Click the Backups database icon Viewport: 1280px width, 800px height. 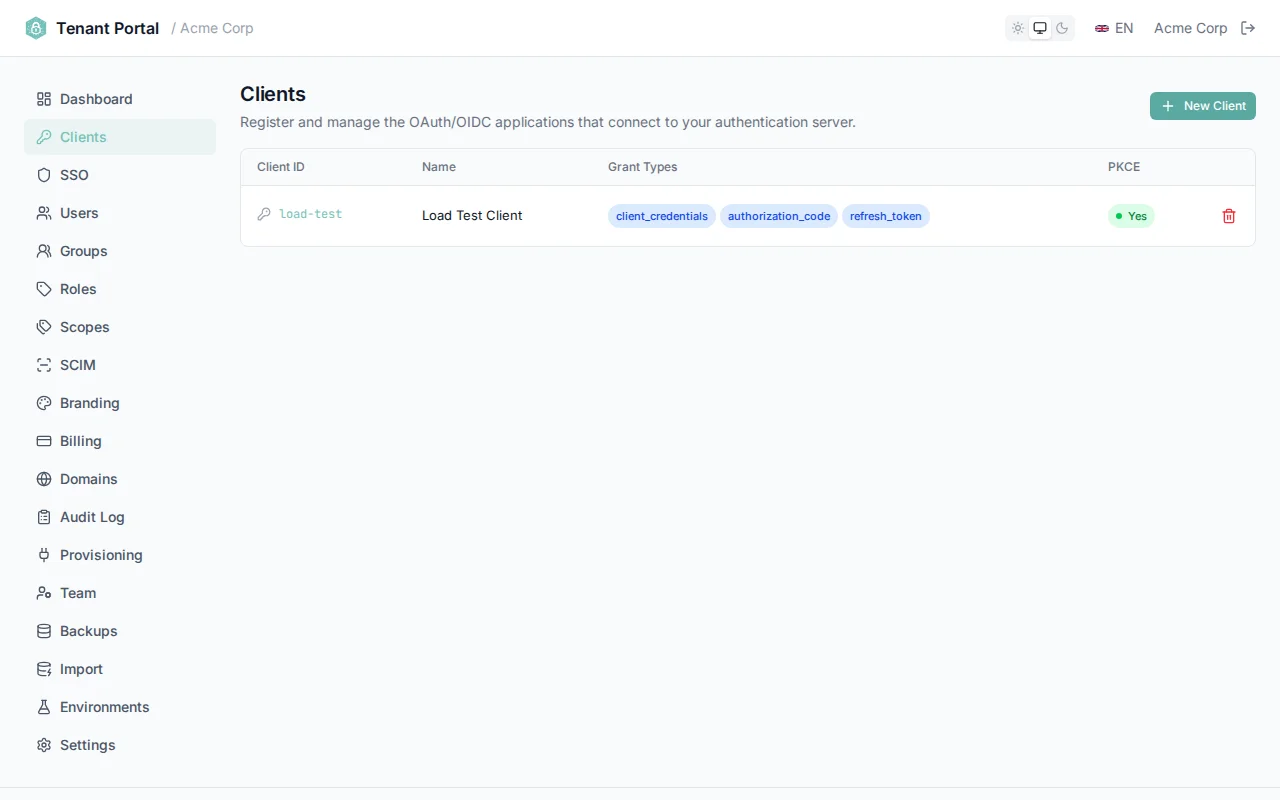coord(44,631)
